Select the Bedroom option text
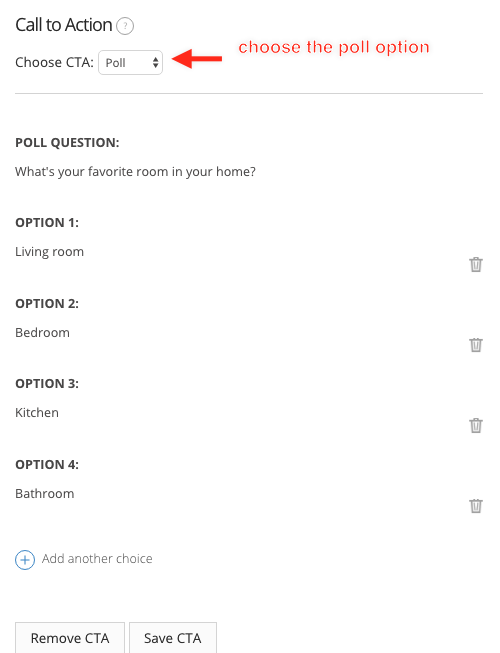Viewport: 500px width, 653px height. 42,333
